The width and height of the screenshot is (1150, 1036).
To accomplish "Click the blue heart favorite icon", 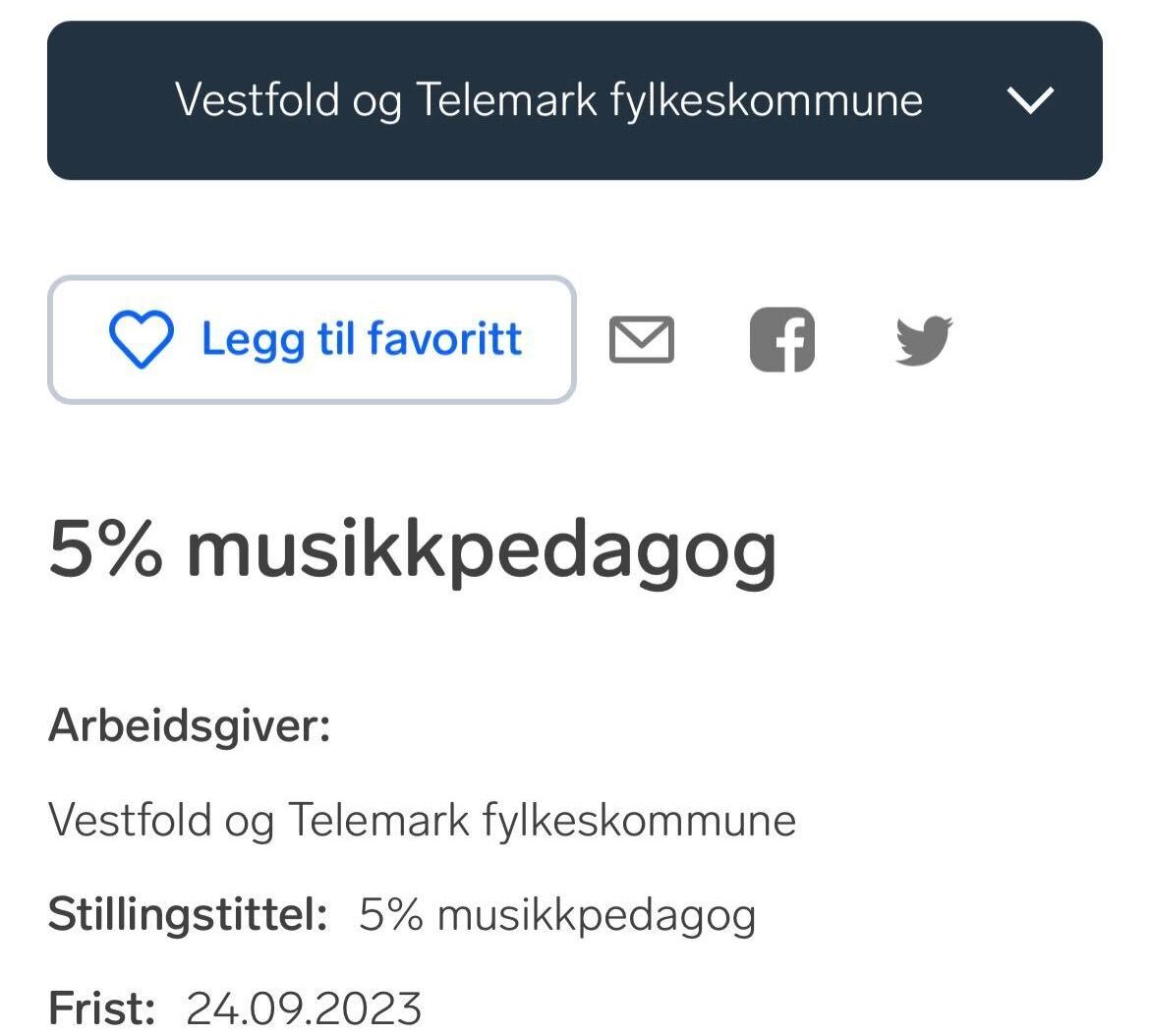I will tap(141, 340).
